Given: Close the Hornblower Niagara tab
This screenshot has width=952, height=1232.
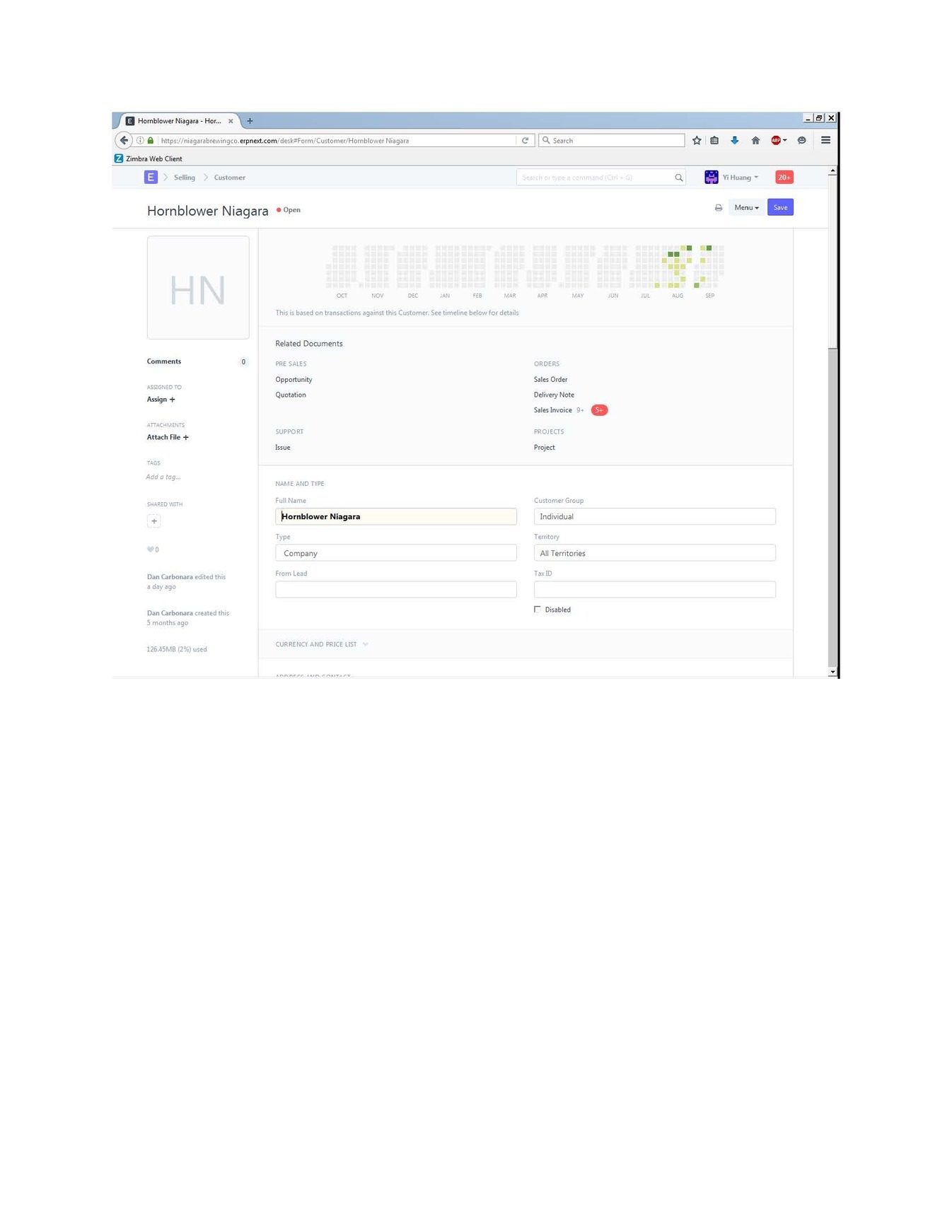Looking at the screenshot, I should (231, 121).
